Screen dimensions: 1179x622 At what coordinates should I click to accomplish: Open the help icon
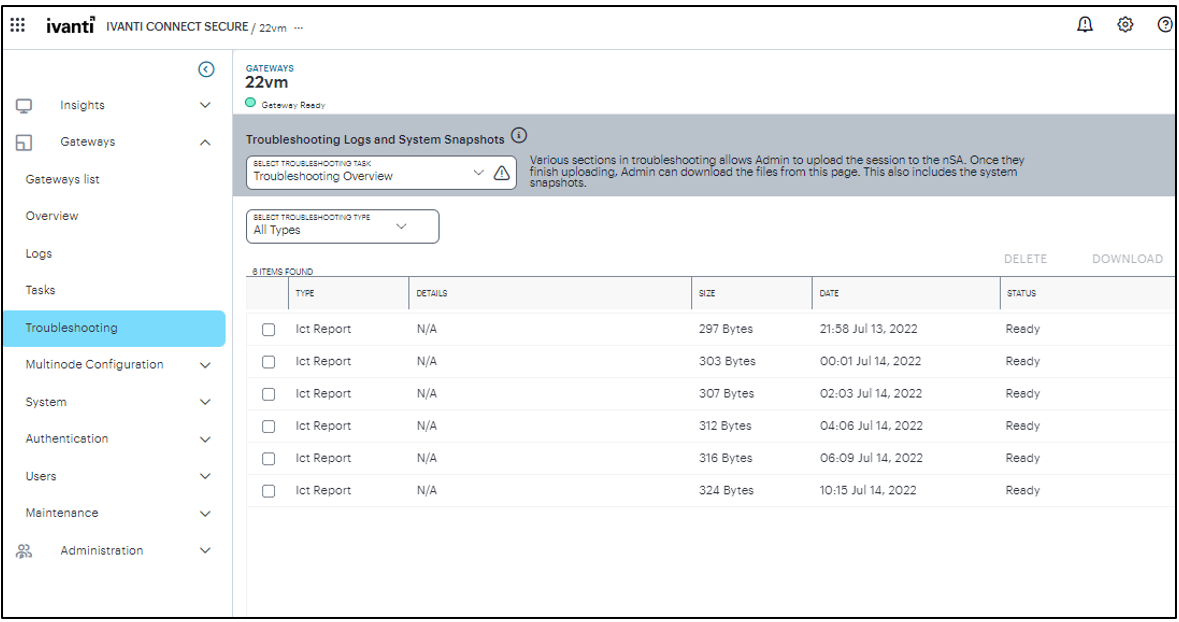[1163, 24]
